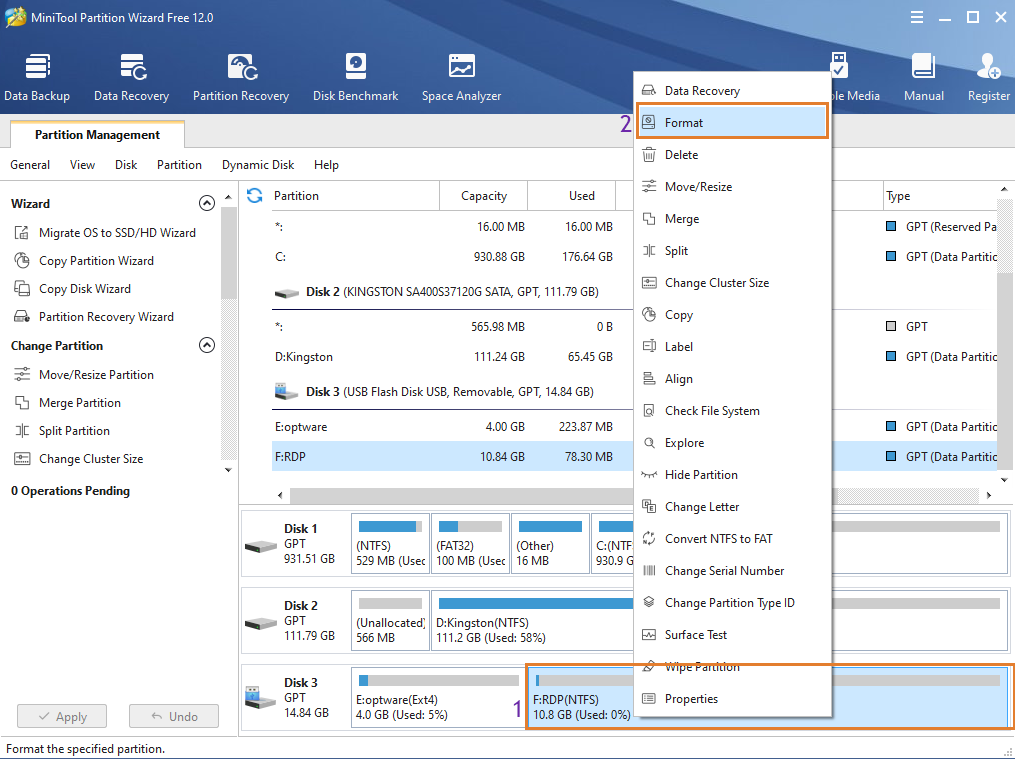Screen dimensions: 1015x759
Task: Switch to the Partition Management tab
Action: click(x=97, y=135)
